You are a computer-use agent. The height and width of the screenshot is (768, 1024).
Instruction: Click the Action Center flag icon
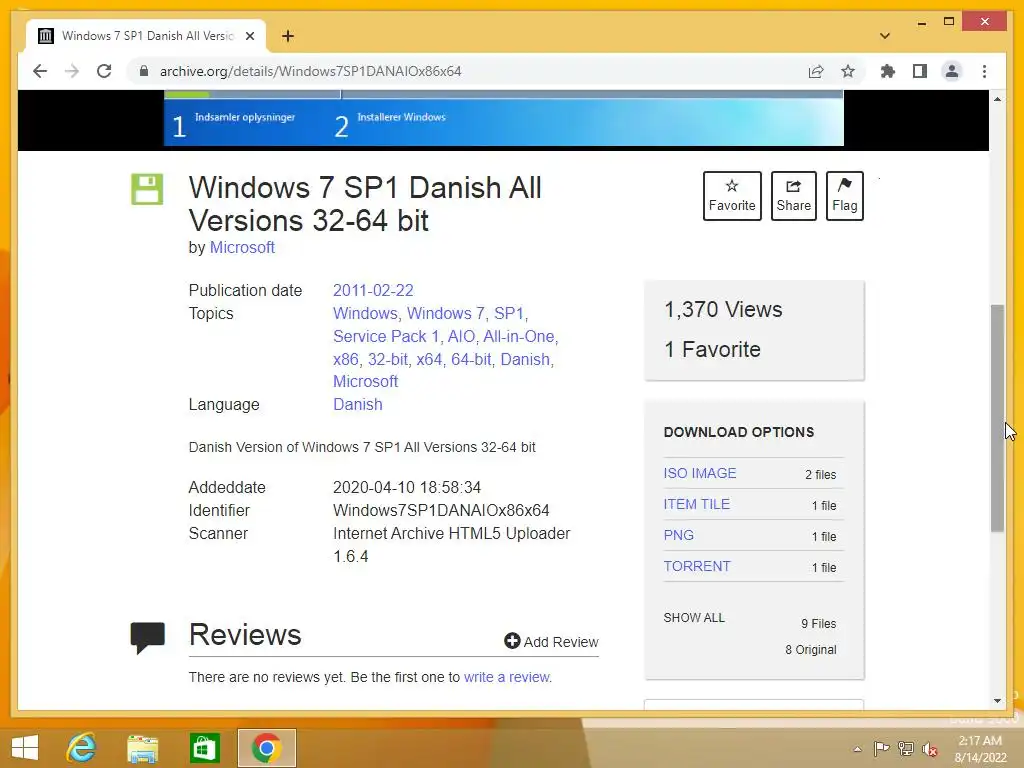(881, 749)
